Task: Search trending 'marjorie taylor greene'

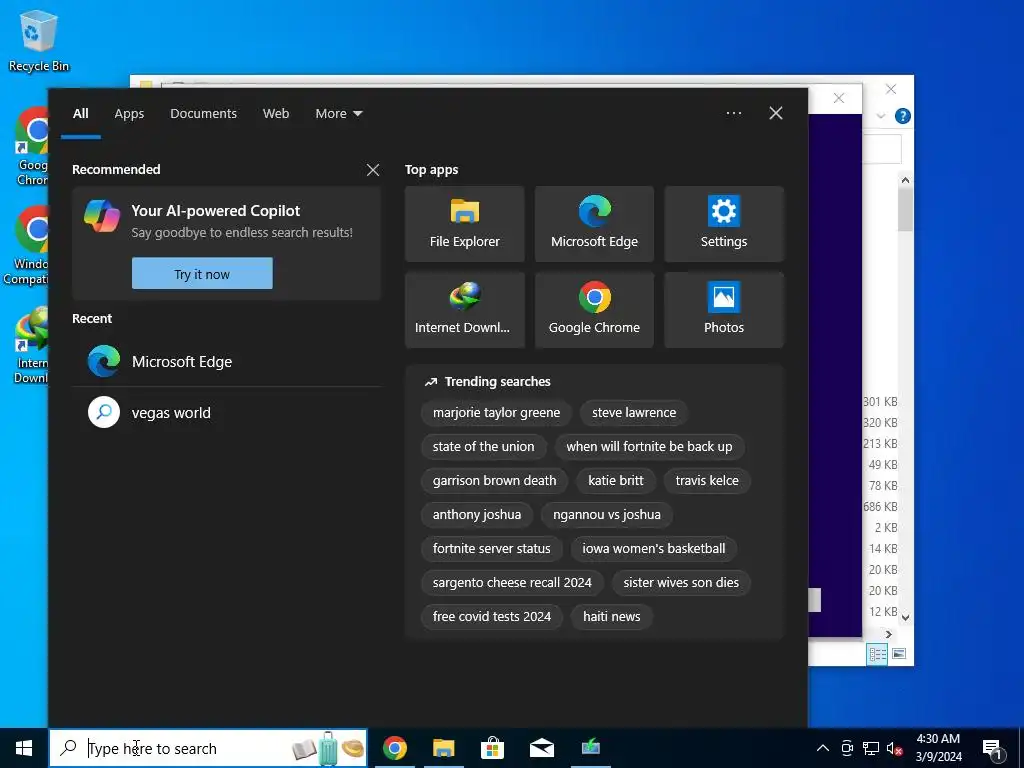Action: [x=496, y=413]
